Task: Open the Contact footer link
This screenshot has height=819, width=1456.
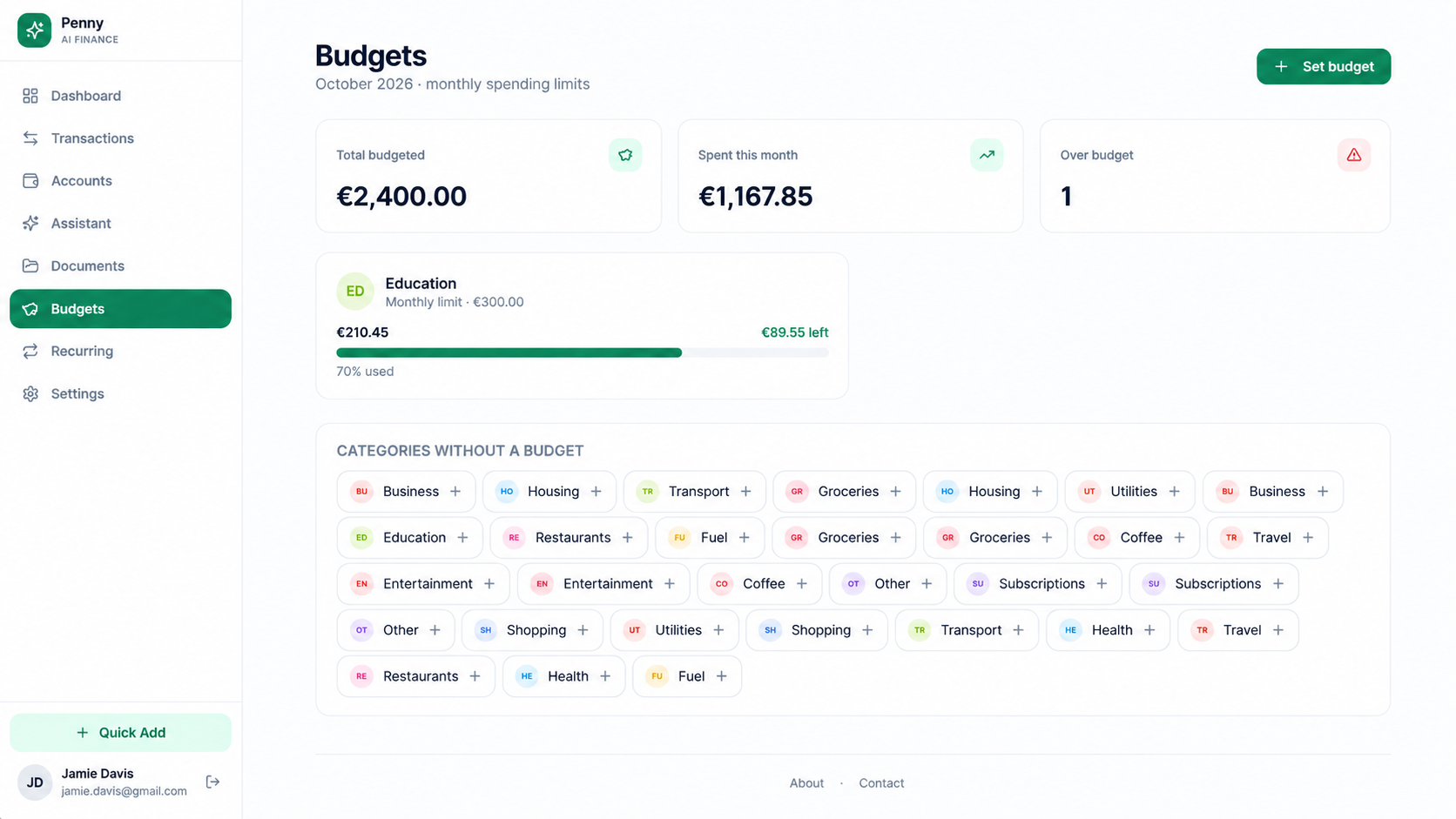Action: click(881, 783)
